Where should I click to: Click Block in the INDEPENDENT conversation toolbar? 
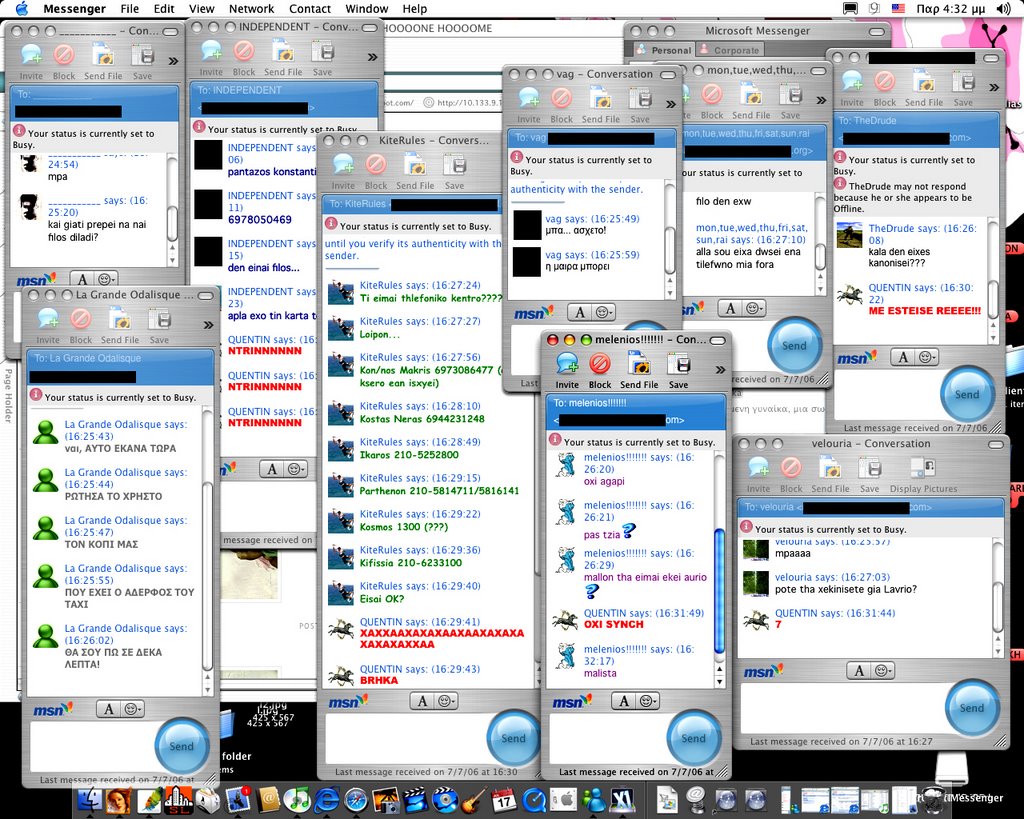coord(244,58)
